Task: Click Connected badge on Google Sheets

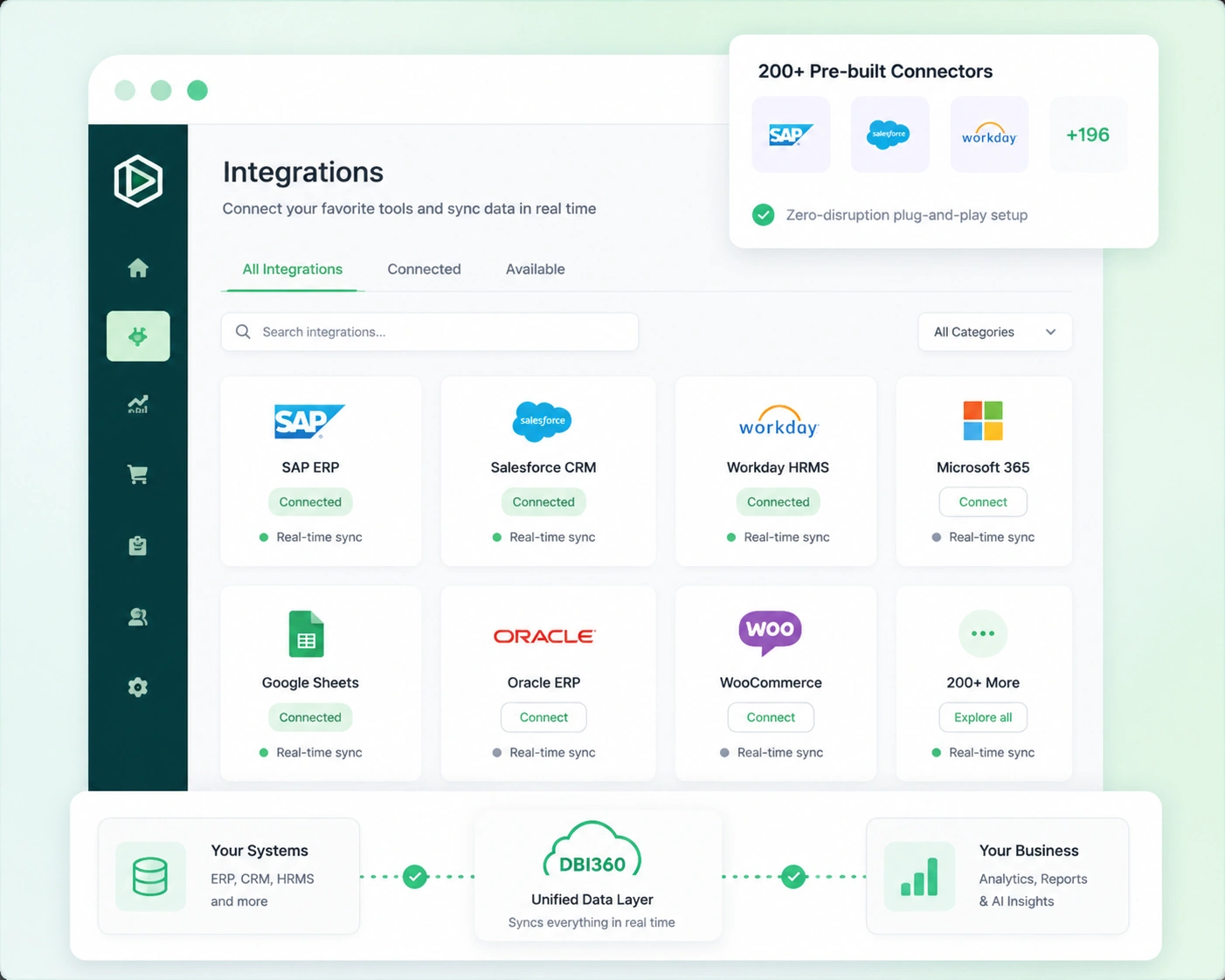Action: (x=310, y=717)
